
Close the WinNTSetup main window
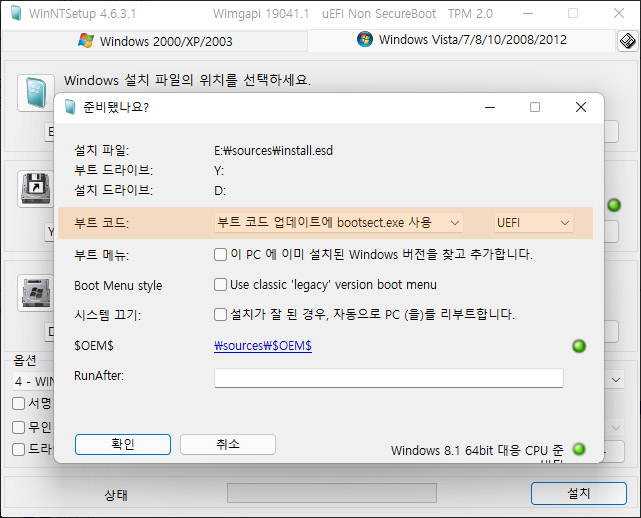(619, 13)
